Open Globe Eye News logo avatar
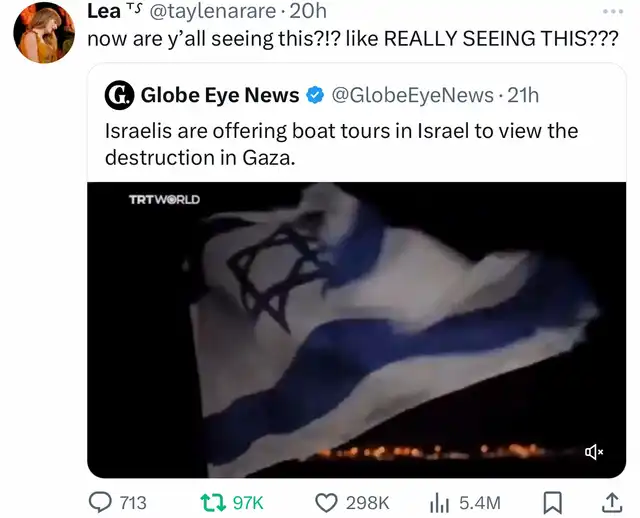Viewport: 640px width, 518px height. (119, 95)
